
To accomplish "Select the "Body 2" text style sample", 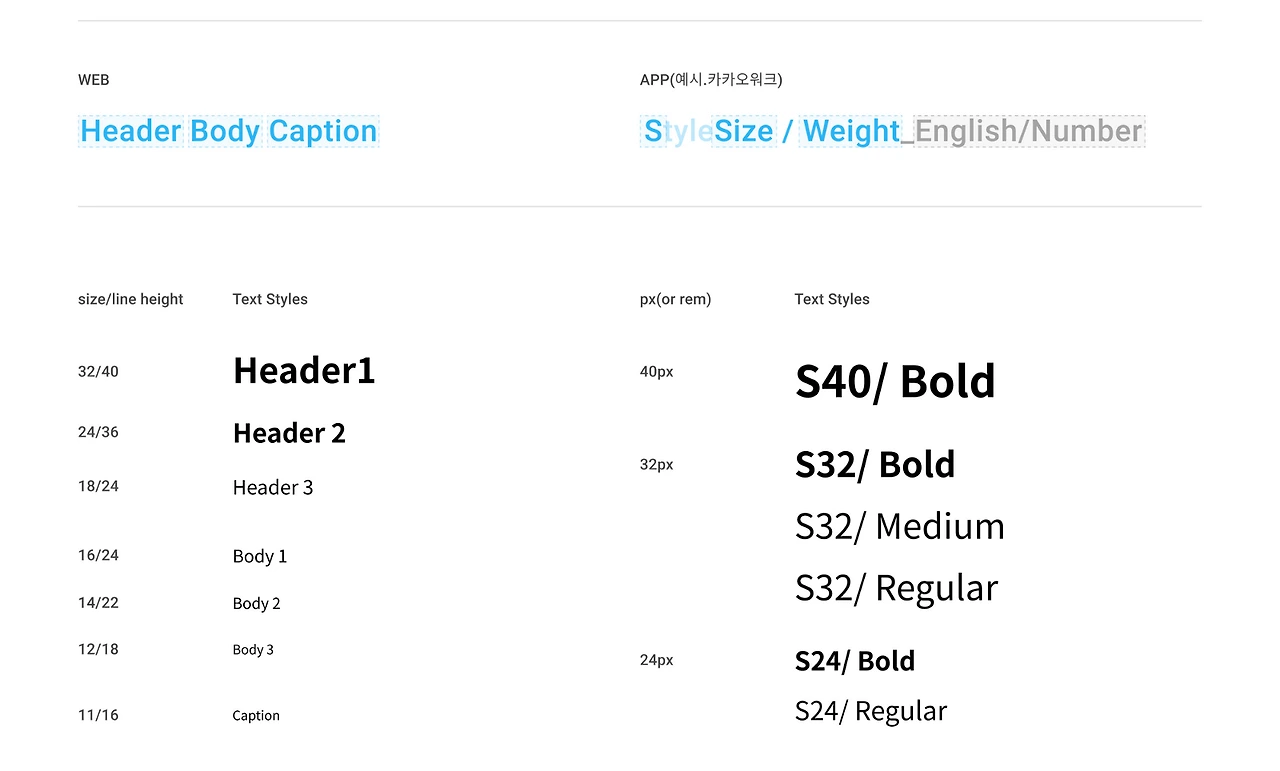I will [x=257, y=603].
